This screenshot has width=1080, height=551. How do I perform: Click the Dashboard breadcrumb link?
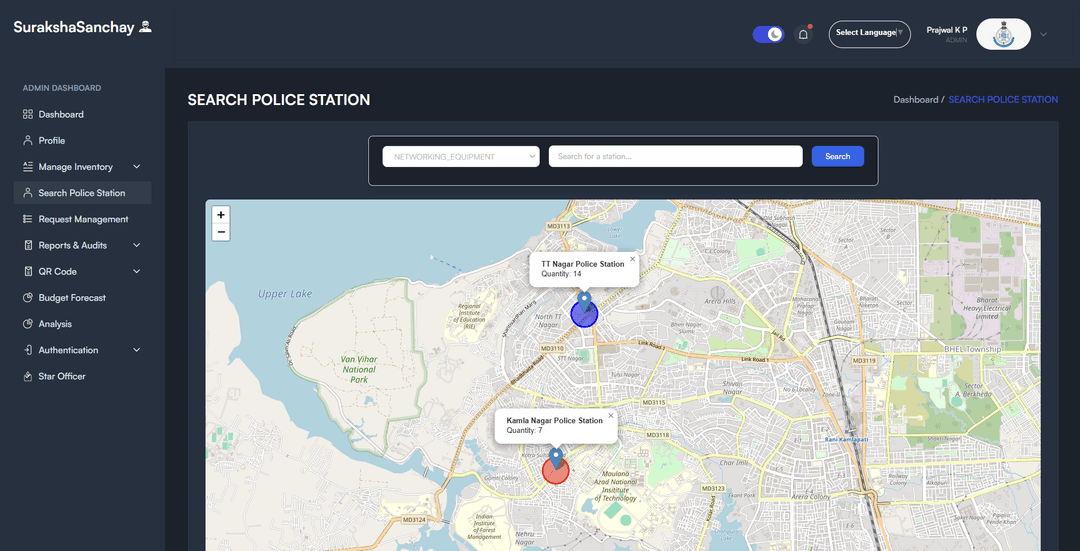(915, 100)
